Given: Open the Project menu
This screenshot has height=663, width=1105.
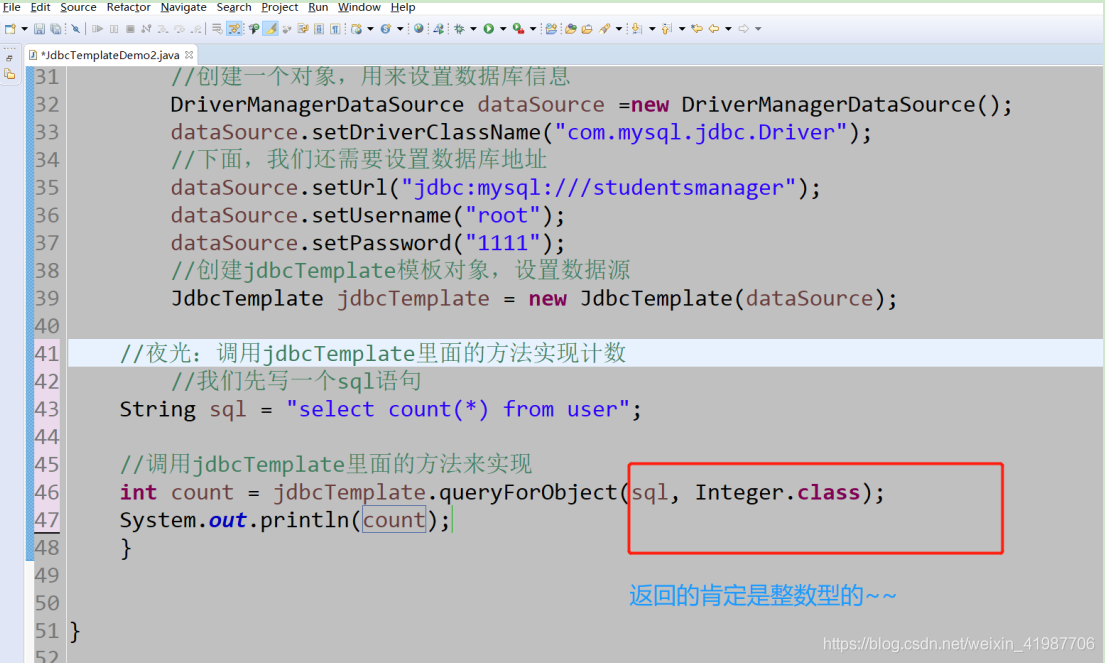Looking at the screenshot, I should 280,7.
